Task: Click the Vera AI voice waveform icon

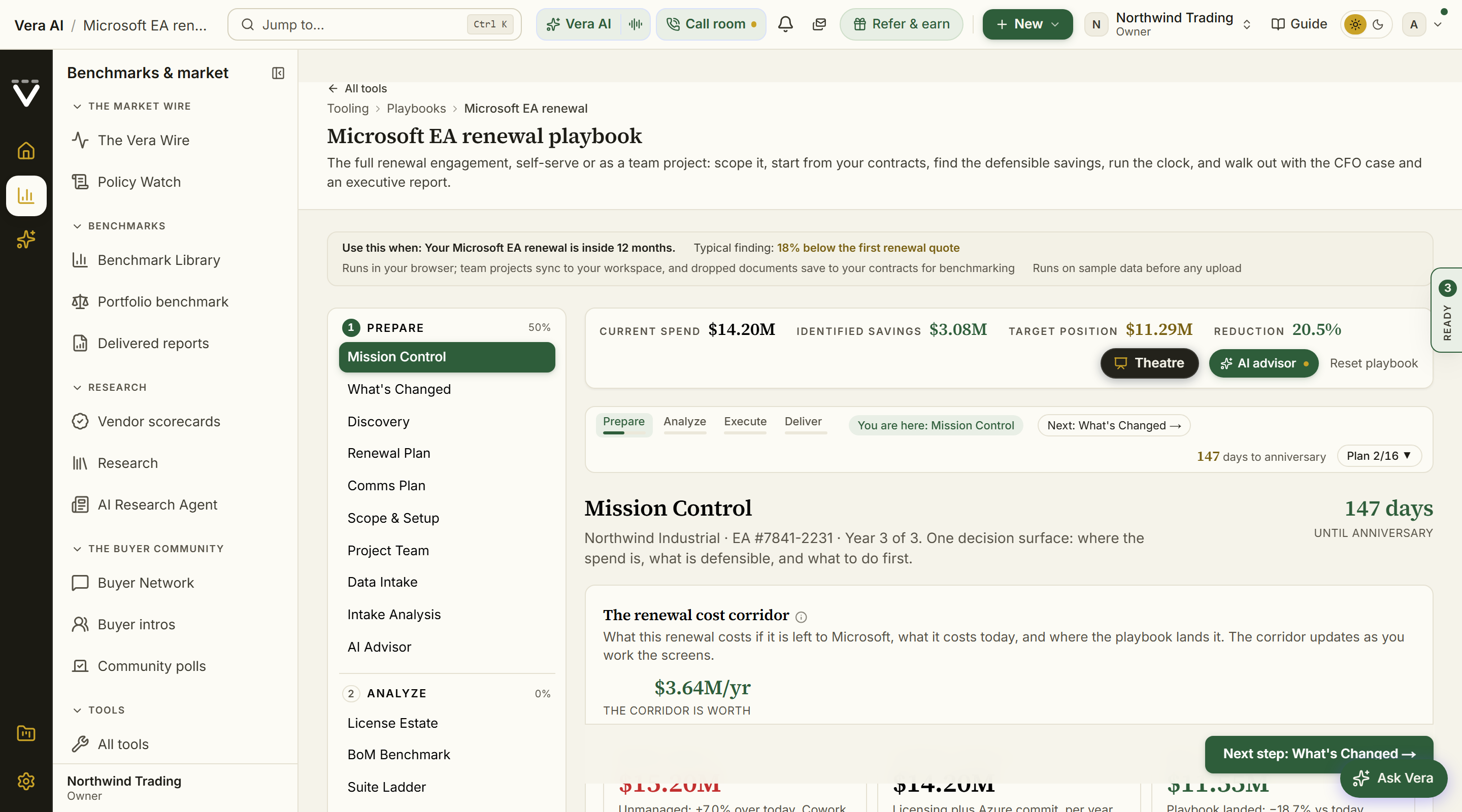Action: 636,24
